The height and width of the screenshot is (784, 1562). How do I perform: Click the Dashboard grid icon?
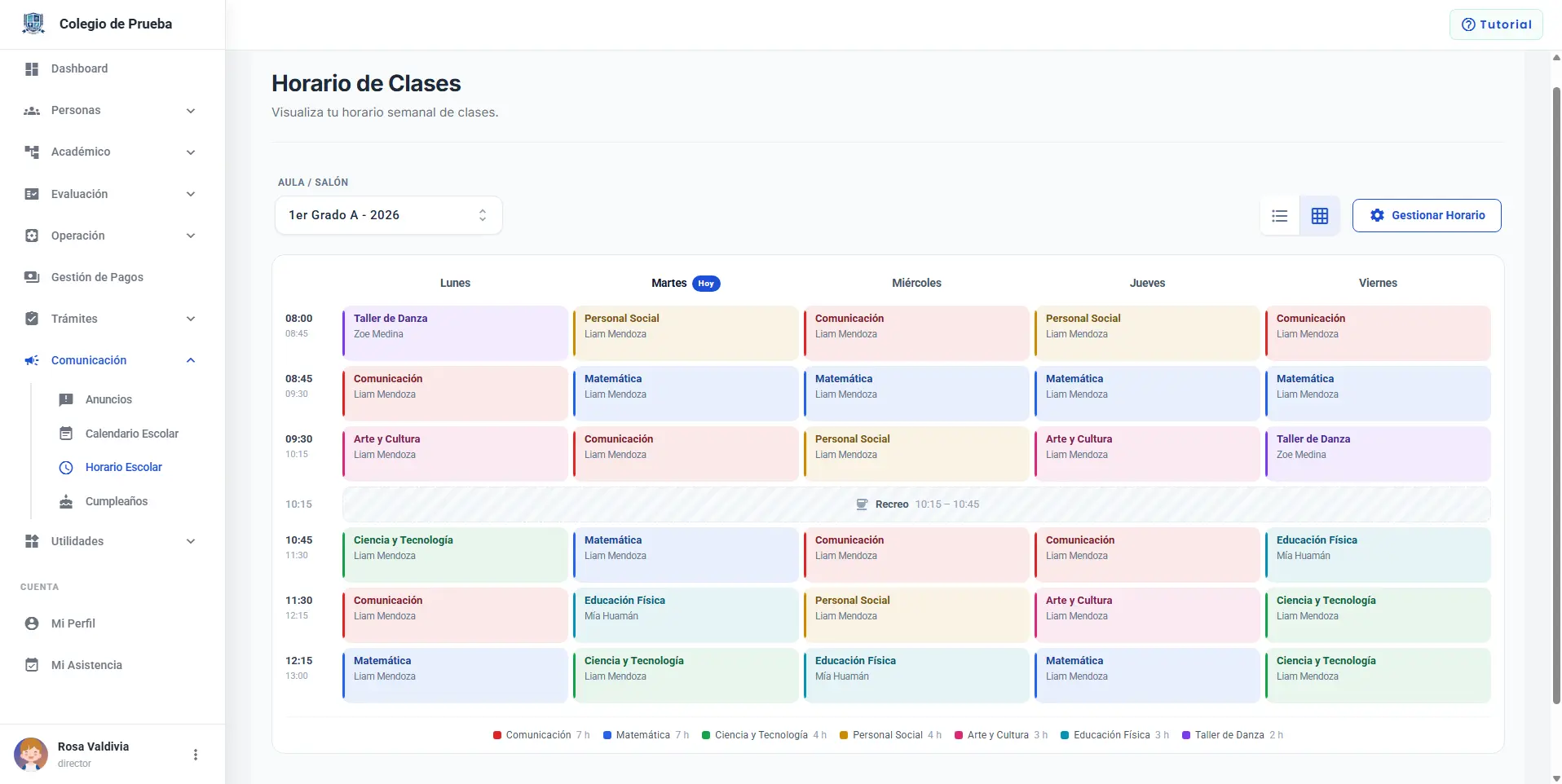[x=32, y=69]
